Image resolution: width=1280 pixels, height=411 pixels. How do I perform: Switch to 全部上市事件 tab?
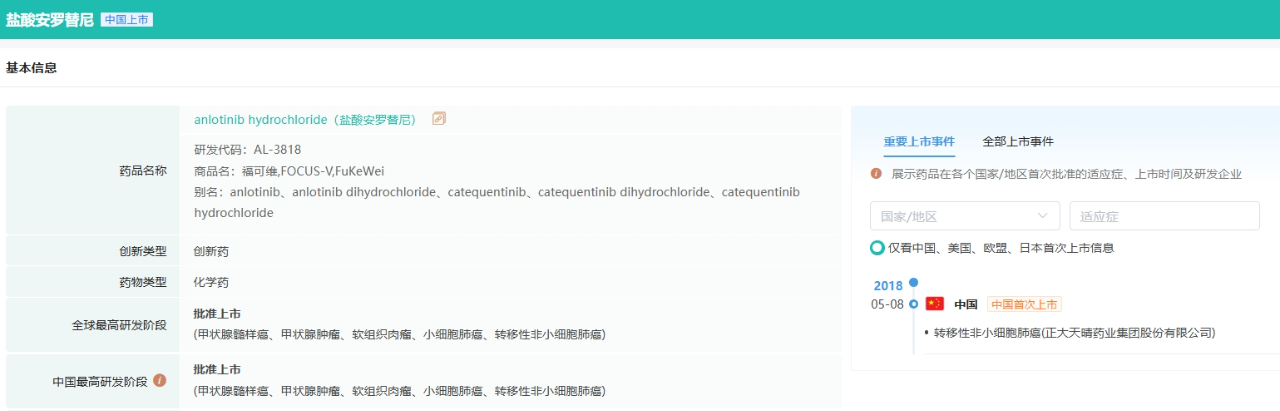click(x=1018, y=142)
